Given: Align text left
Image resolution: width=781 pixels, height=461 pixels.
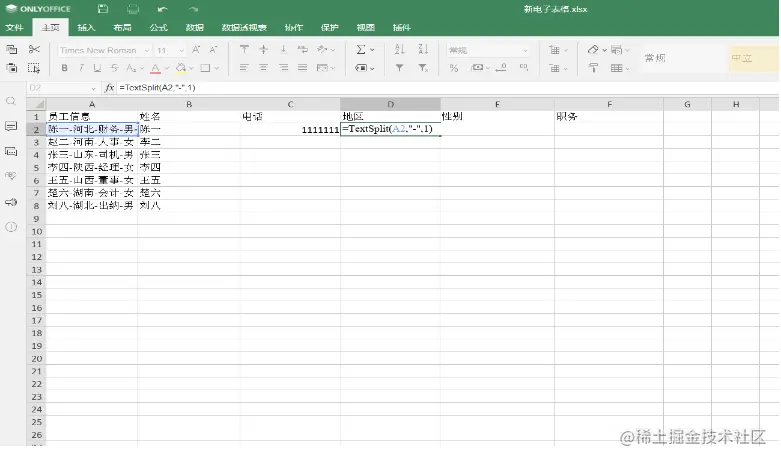Looking at the screenshot, I should [x=244, y=68].
